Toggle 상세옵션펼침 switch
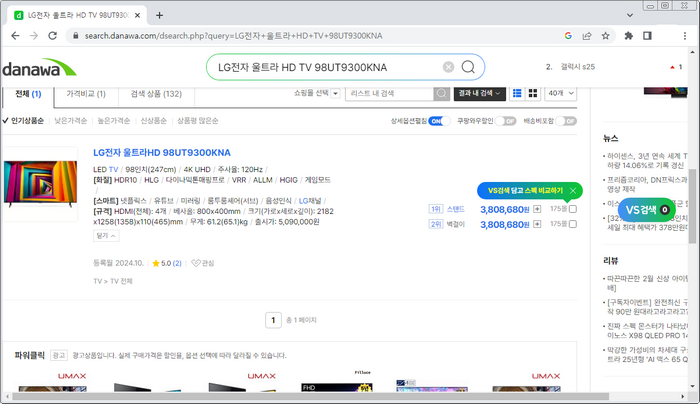The height and width of the screenshot is (404, 700). (439, 121)
